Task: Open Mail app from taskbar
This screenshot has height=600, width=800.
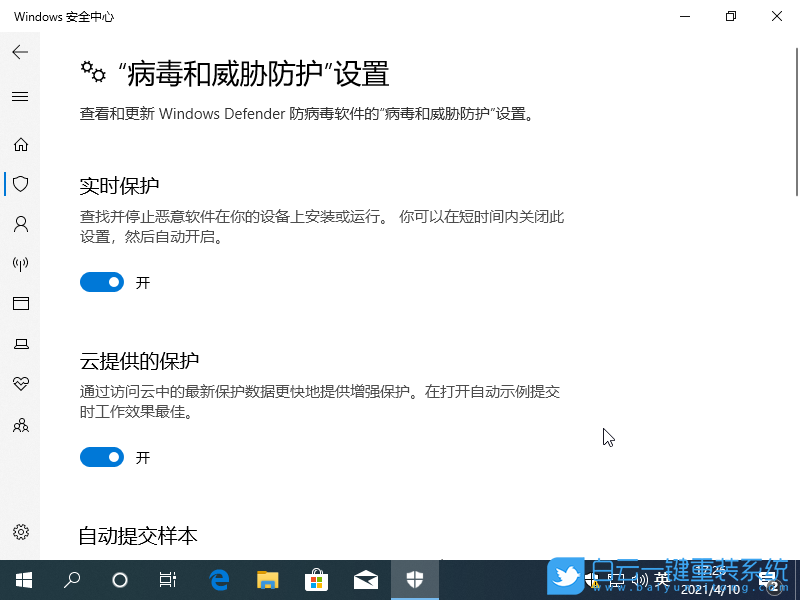Action: tap(366, 578)
